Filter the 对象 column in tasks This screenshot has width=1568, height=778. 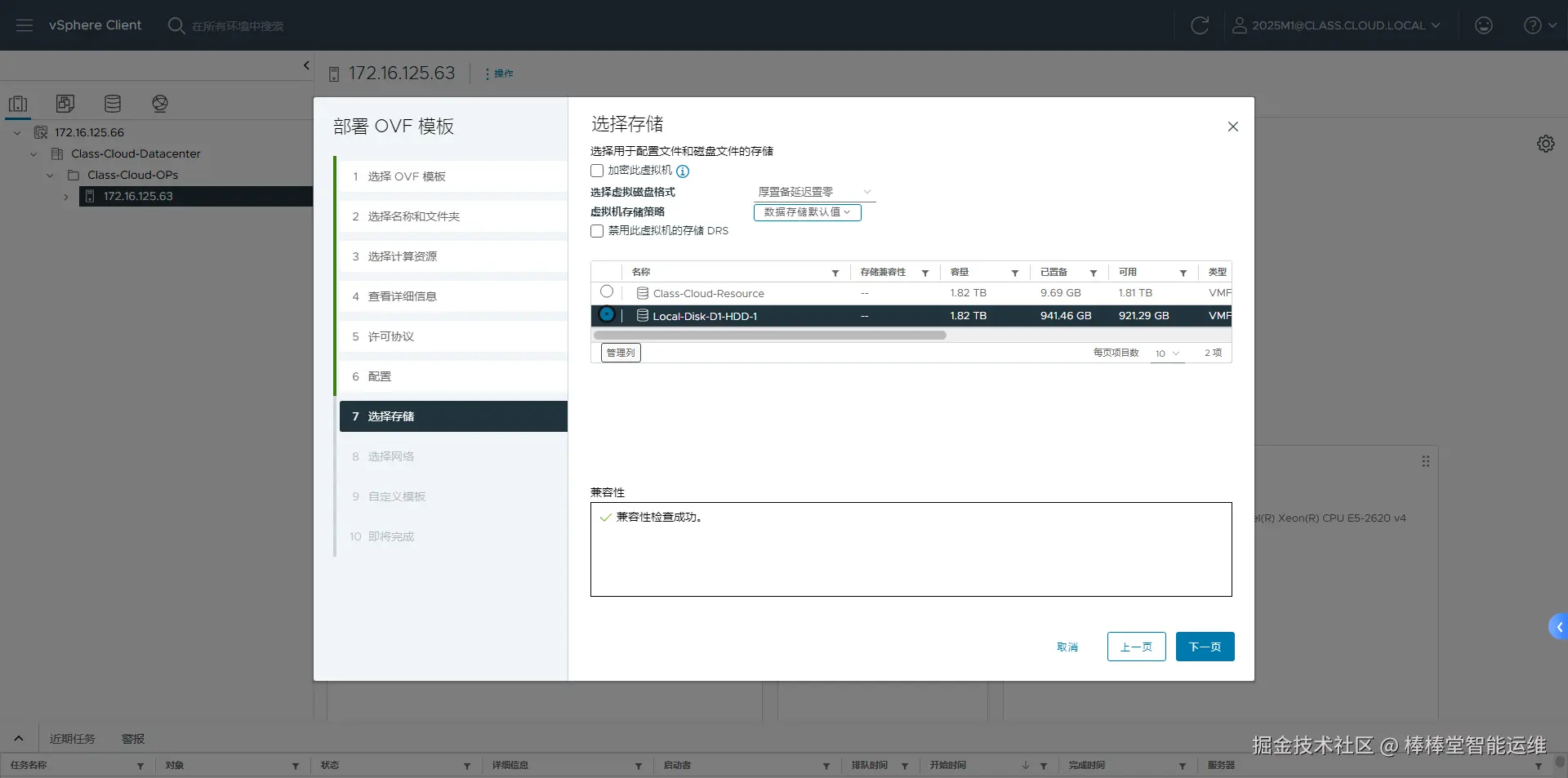(x=296, y=766)
